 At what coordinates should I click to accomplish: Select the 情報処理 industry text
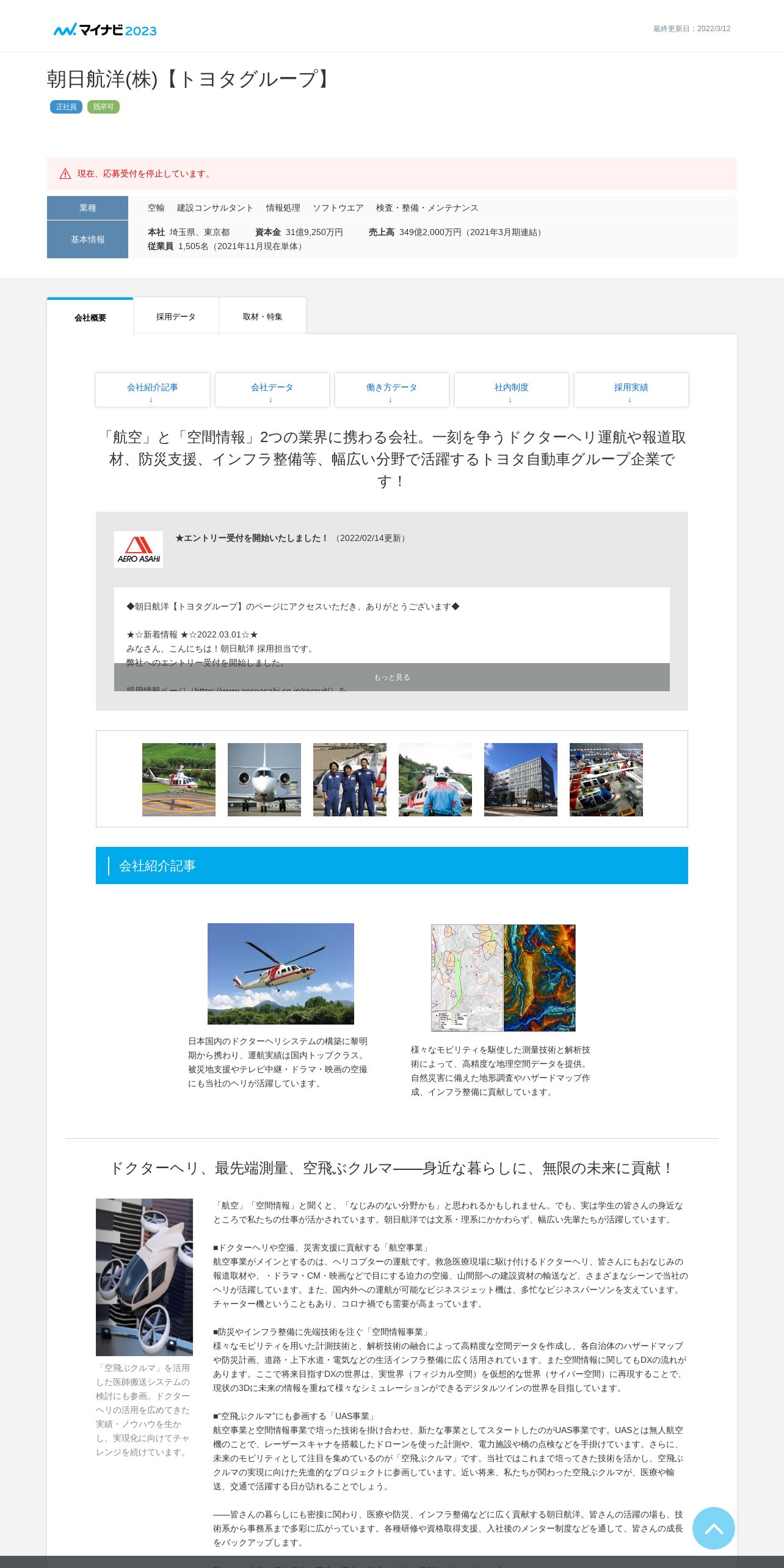(x=283, y=208)
